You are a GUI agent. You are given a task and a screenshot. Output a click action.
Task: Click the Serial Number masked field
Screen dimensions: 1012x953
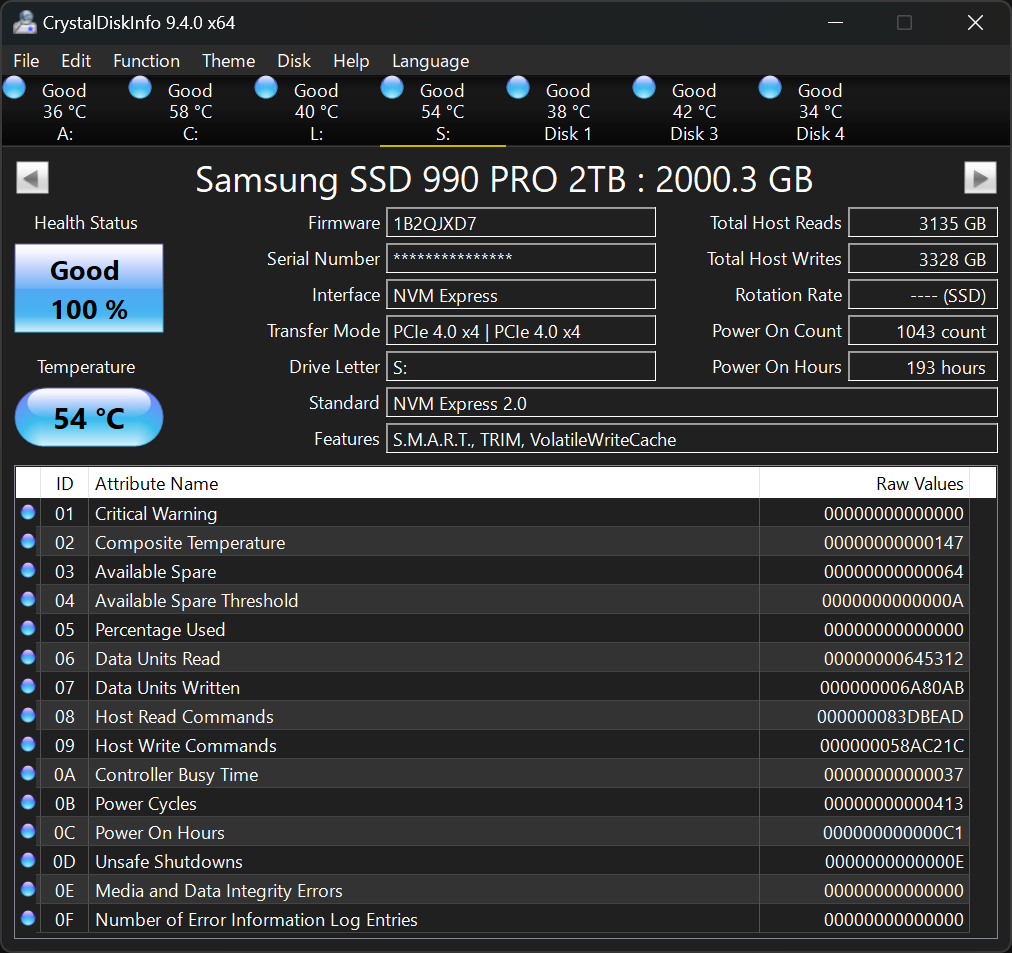(520, 258)
